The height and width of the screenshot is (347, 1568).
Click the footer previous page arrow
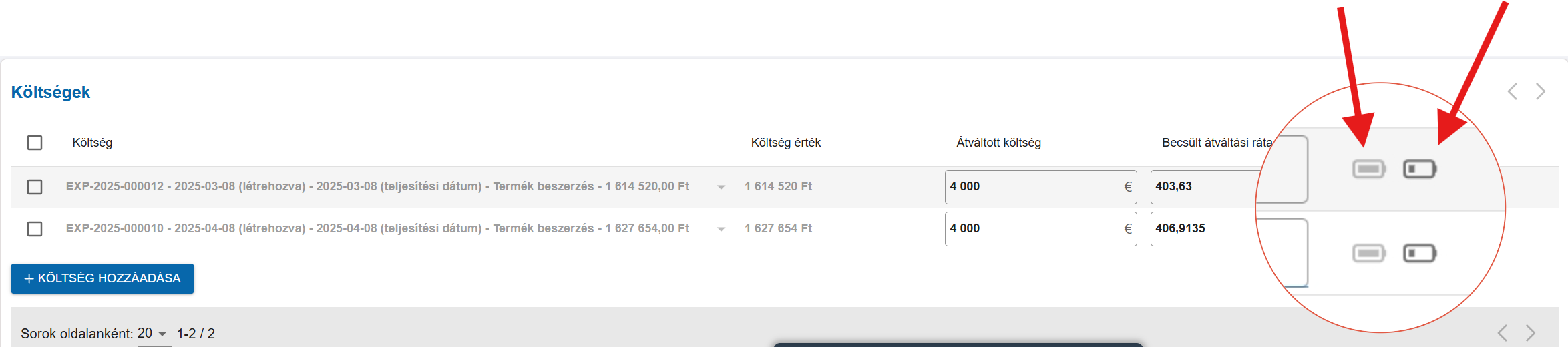(x=1503, y=332)
